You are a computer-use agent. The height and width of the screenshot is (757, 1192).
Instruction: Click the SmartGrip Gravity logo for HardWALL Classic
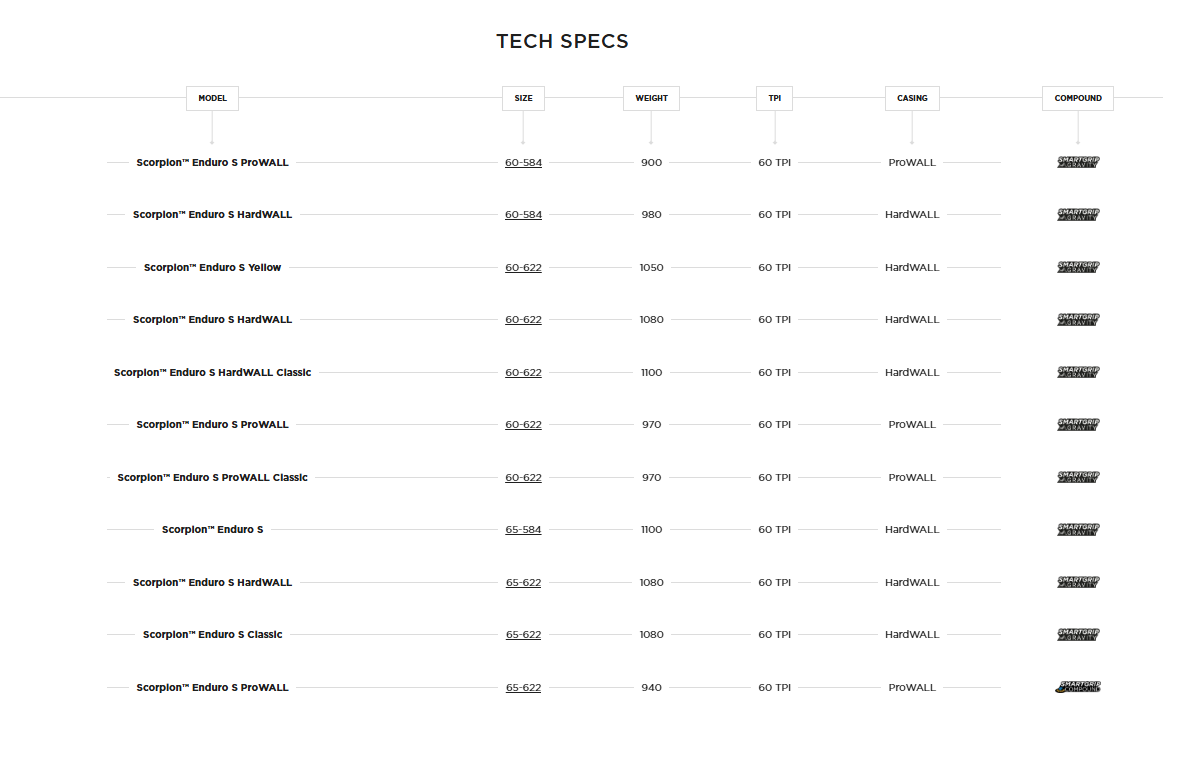1078,372
